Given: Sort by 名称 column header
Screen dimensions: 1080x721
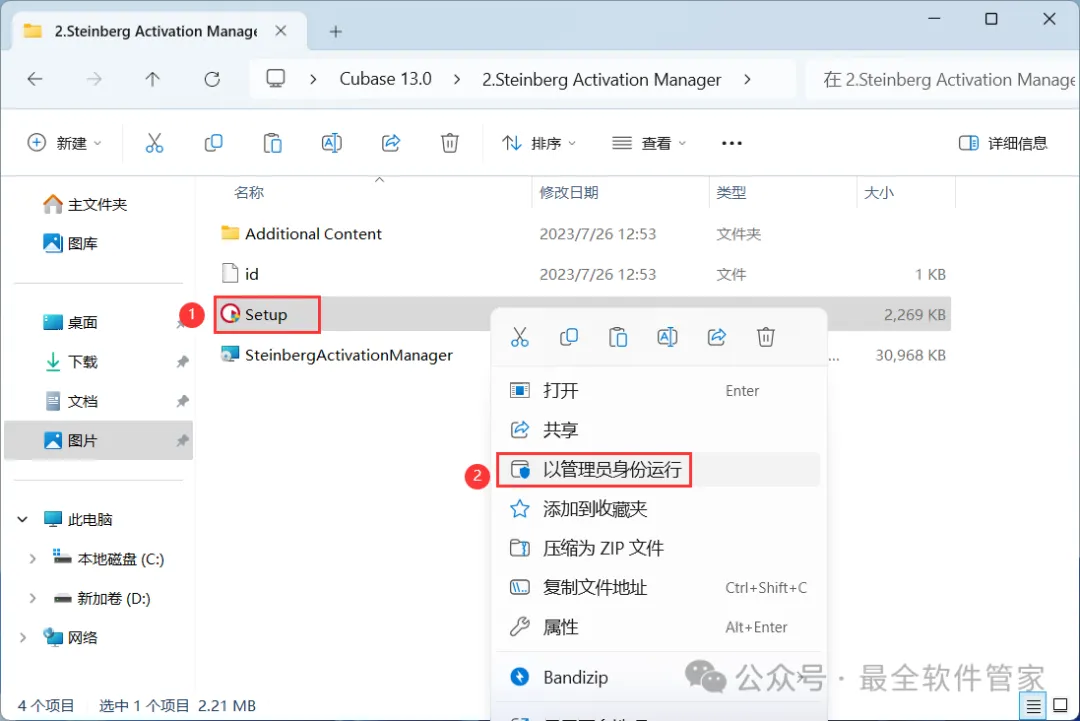Looking at the screenshot, I should click(x=249, y=193).
